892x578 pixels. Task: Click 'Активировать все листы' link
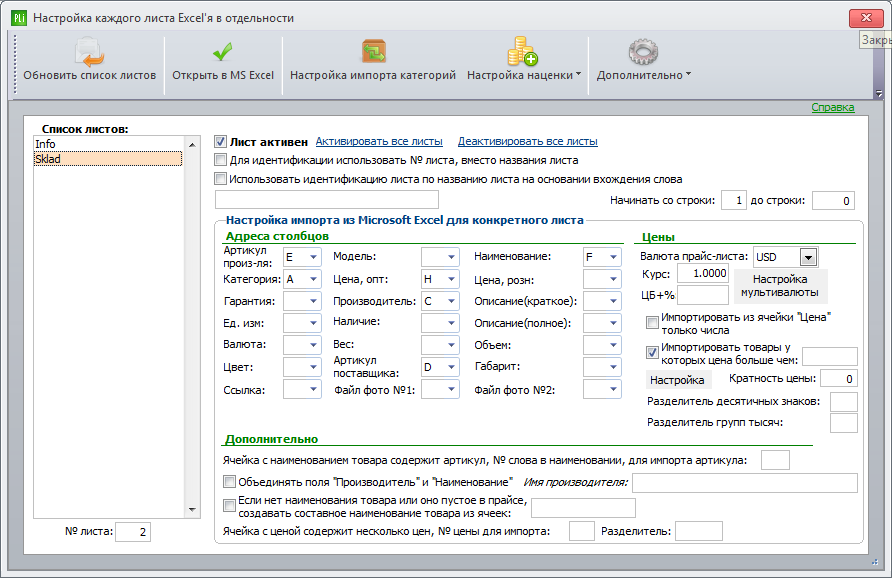pos(379,141)
